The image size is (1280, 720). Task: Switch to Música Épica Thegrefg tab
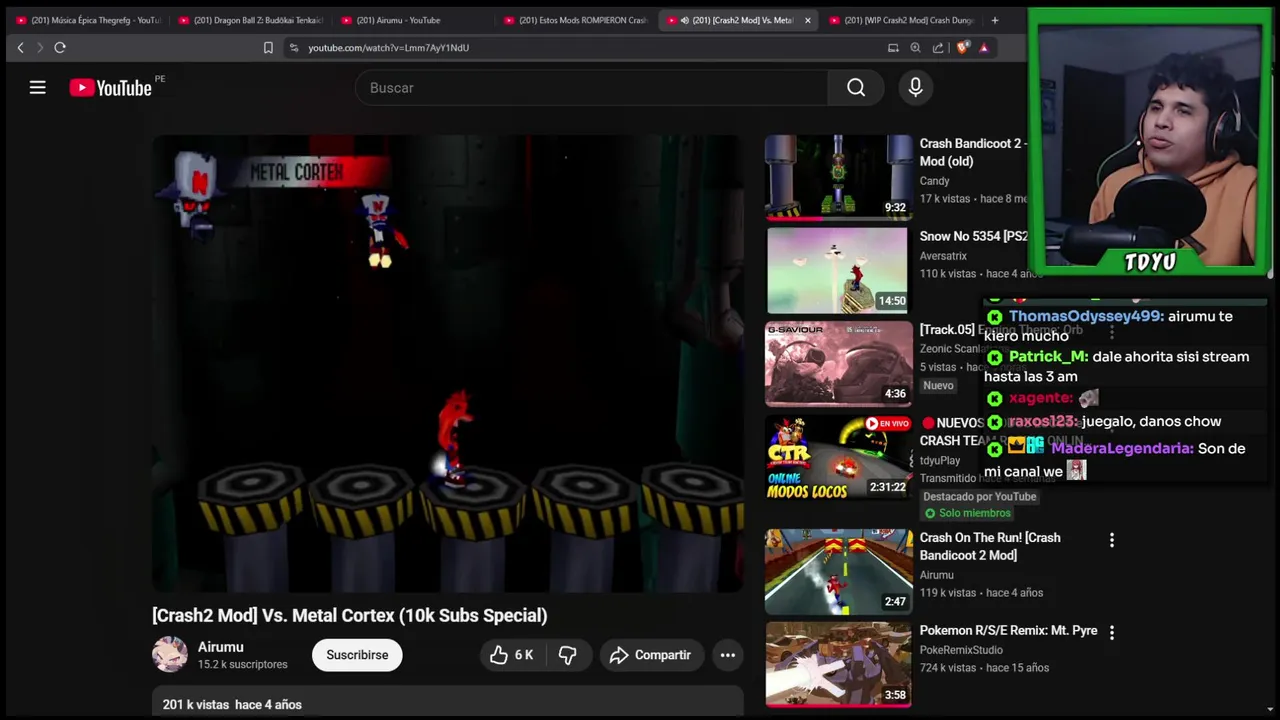[87, 20]
